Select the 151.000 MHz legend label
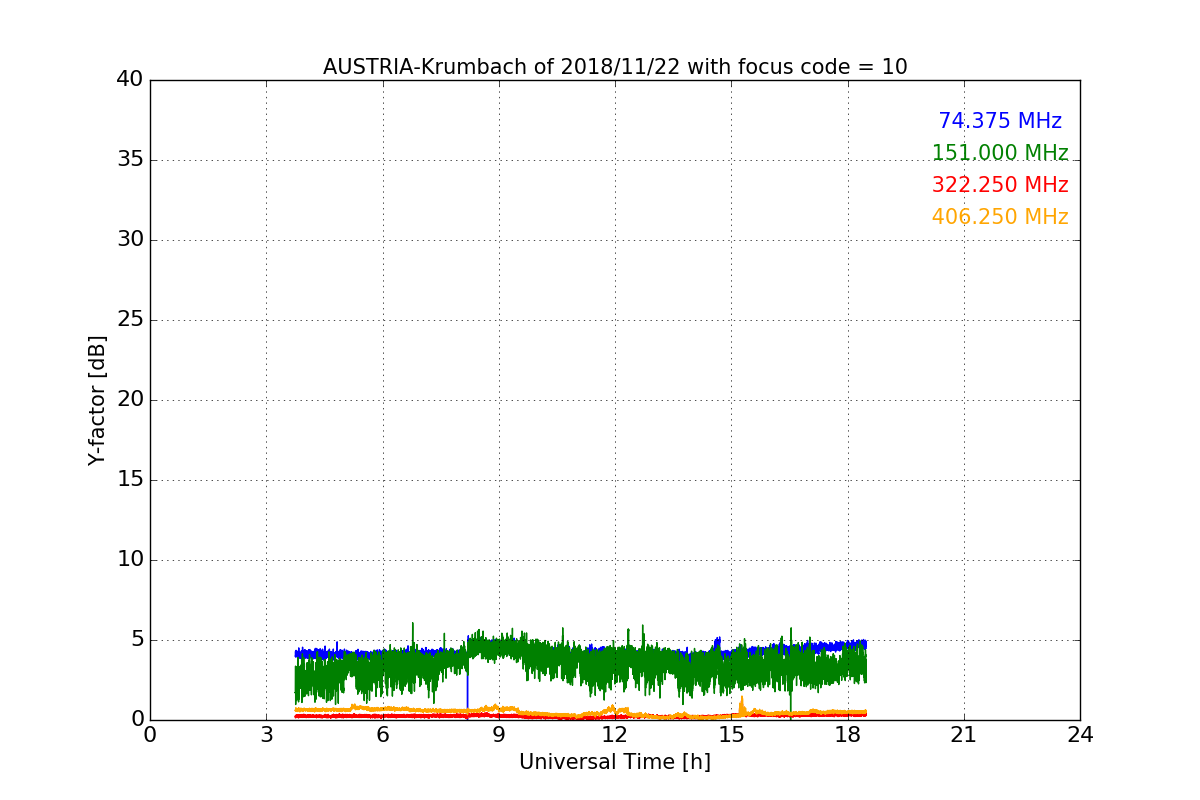1200x800 pixels. click(x=1000, y=153)
